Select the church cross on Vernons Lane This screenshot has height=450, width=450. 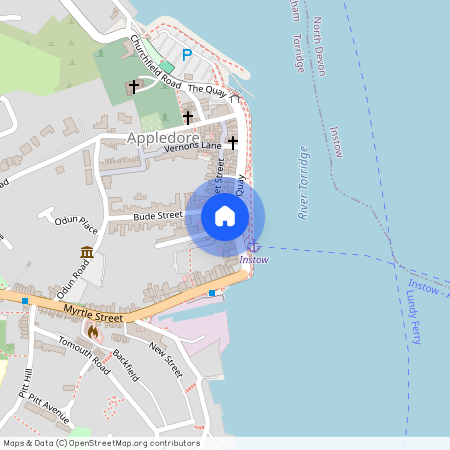(x=233, y=143)
